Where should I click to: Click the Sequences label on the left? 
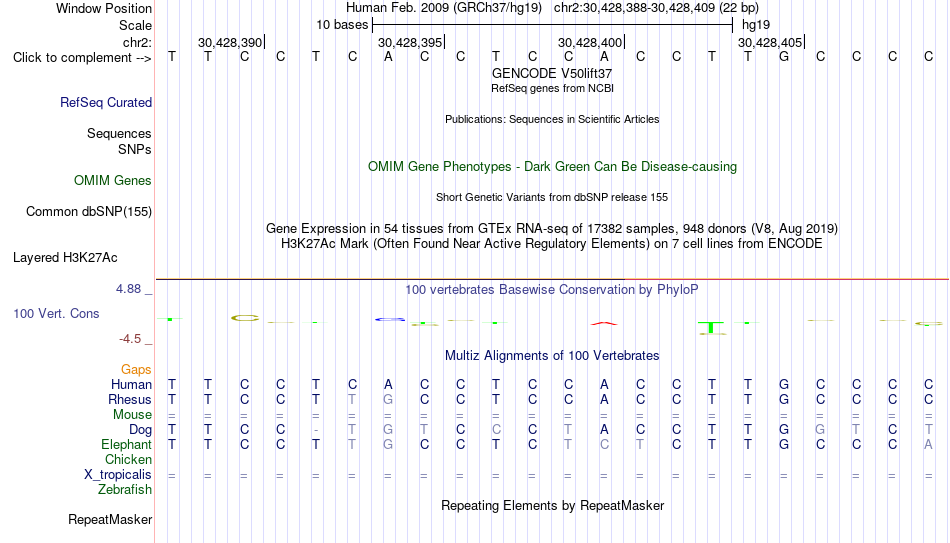(119, 133)
